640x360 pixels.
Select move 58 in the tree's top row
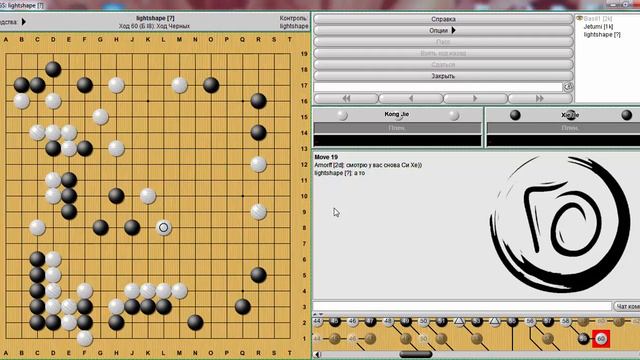(x=566, y=322)
